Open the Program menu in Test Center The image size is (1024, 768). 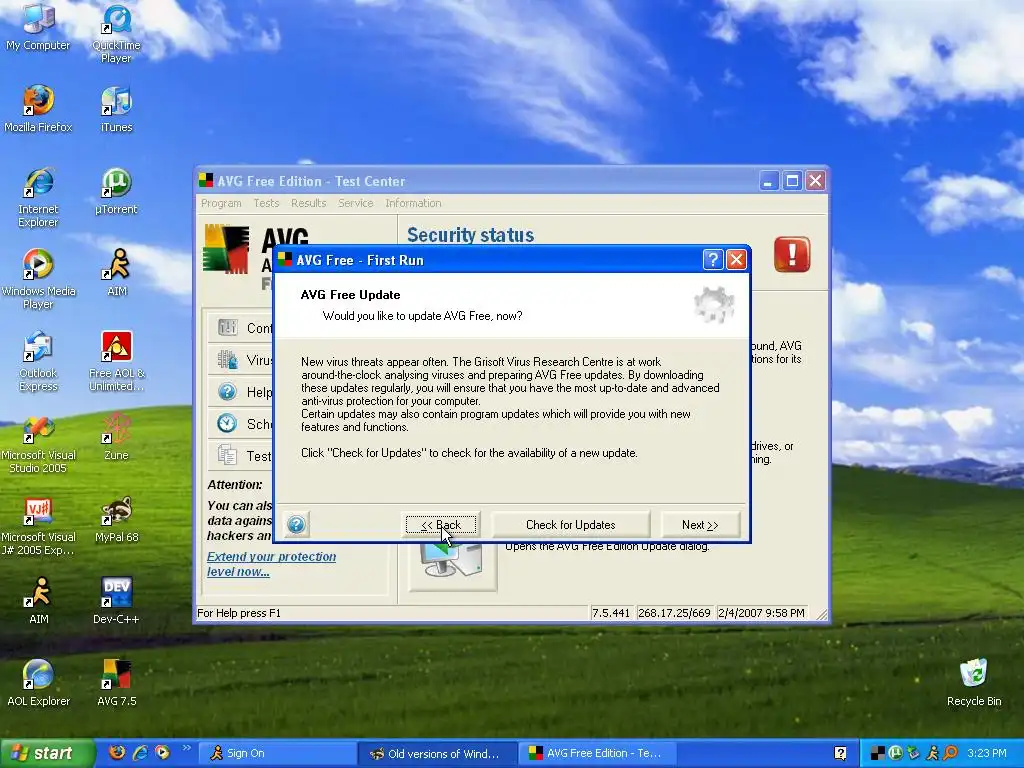(x=221, y=203)
